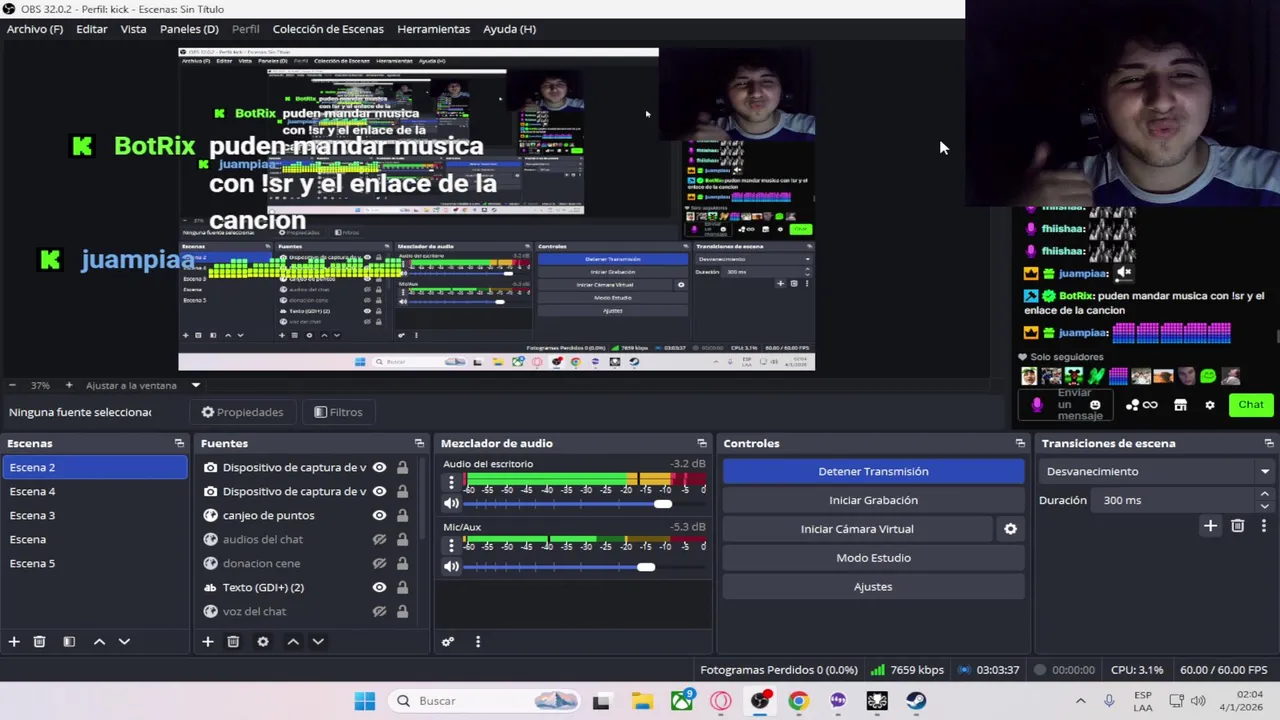Show donacion cene source
This screenshot has width=1280, height=720.
point(379,563)
